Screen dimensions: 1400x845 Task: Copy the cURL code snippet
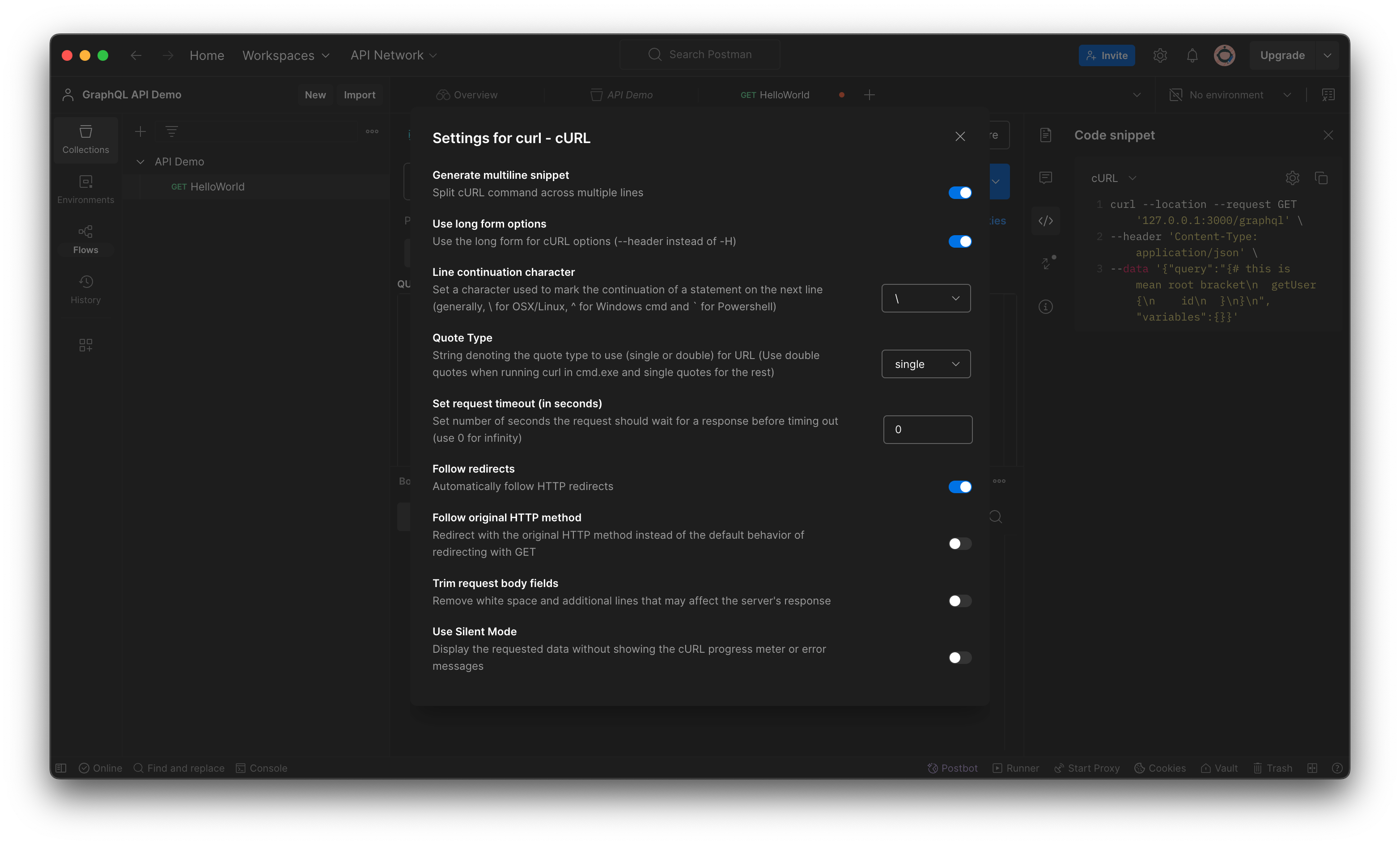click(x=1322, y=178)
